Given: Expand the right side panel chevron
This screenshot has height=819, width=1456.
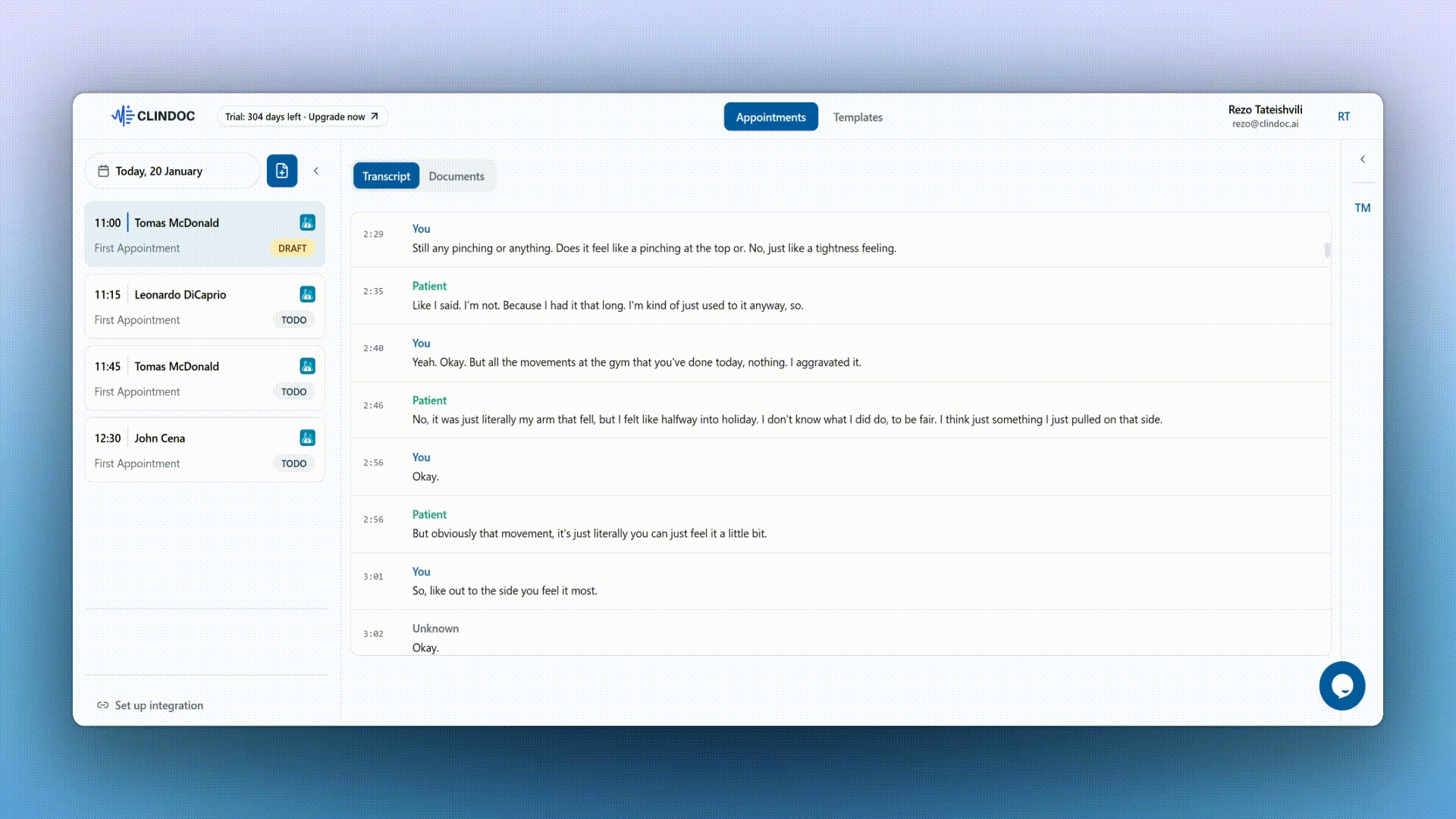Looking at the screenshot, I should (x=1363, y=159).
